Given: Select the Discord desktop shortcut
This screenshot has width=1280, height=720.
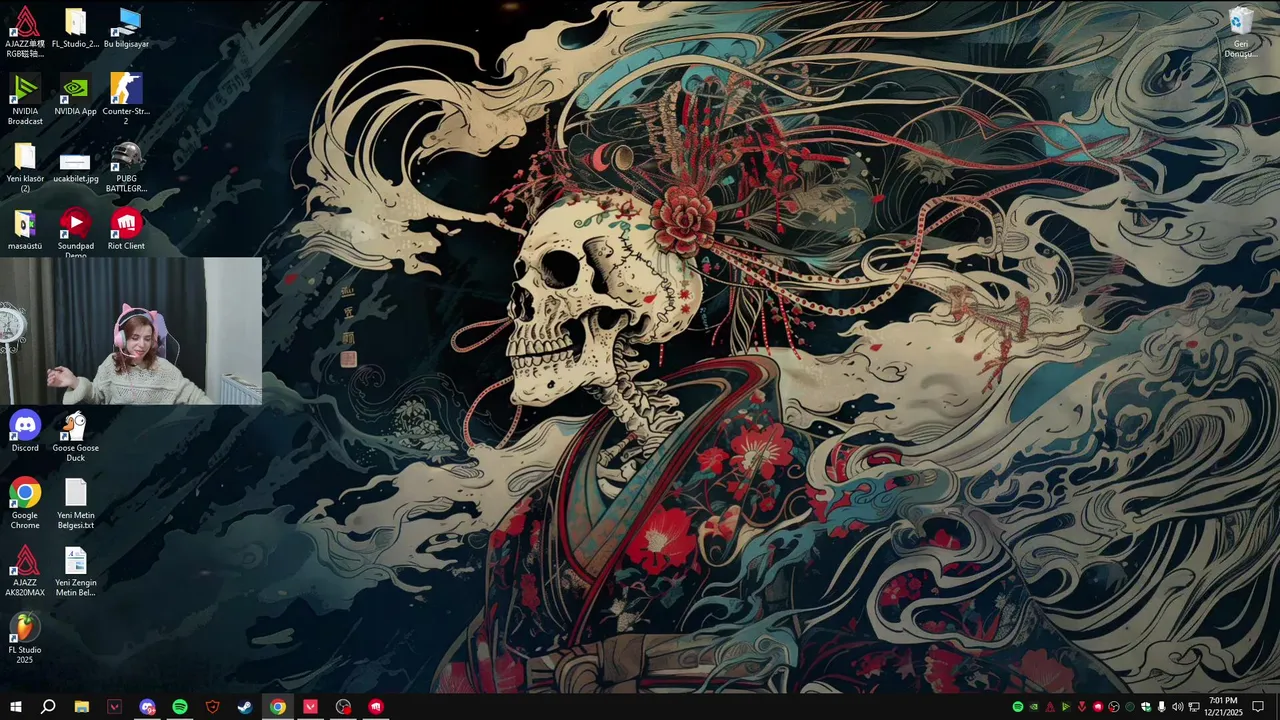Looking at the screenshot, I should (25, 432).
